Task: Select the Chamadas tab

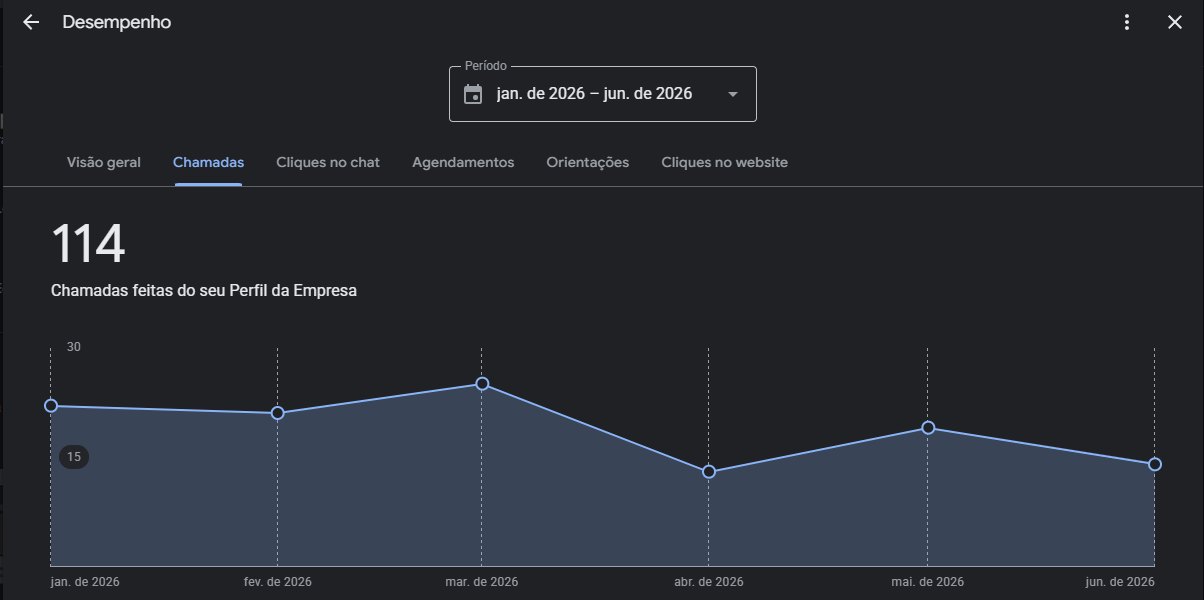Action: pos(208,162)
